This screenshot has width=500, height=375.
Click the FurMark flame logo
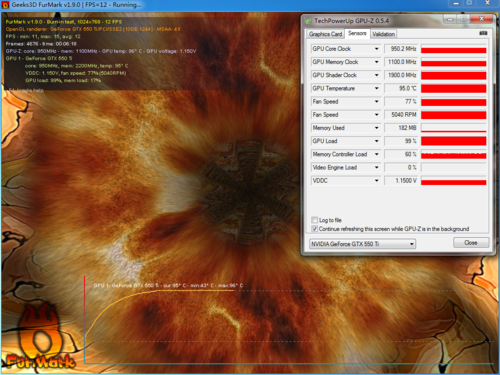(40, 339)
